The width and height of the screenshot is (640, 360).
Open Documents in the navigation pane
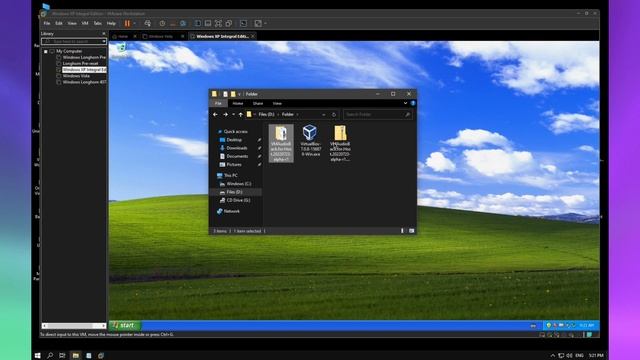(x=237, y=156)
